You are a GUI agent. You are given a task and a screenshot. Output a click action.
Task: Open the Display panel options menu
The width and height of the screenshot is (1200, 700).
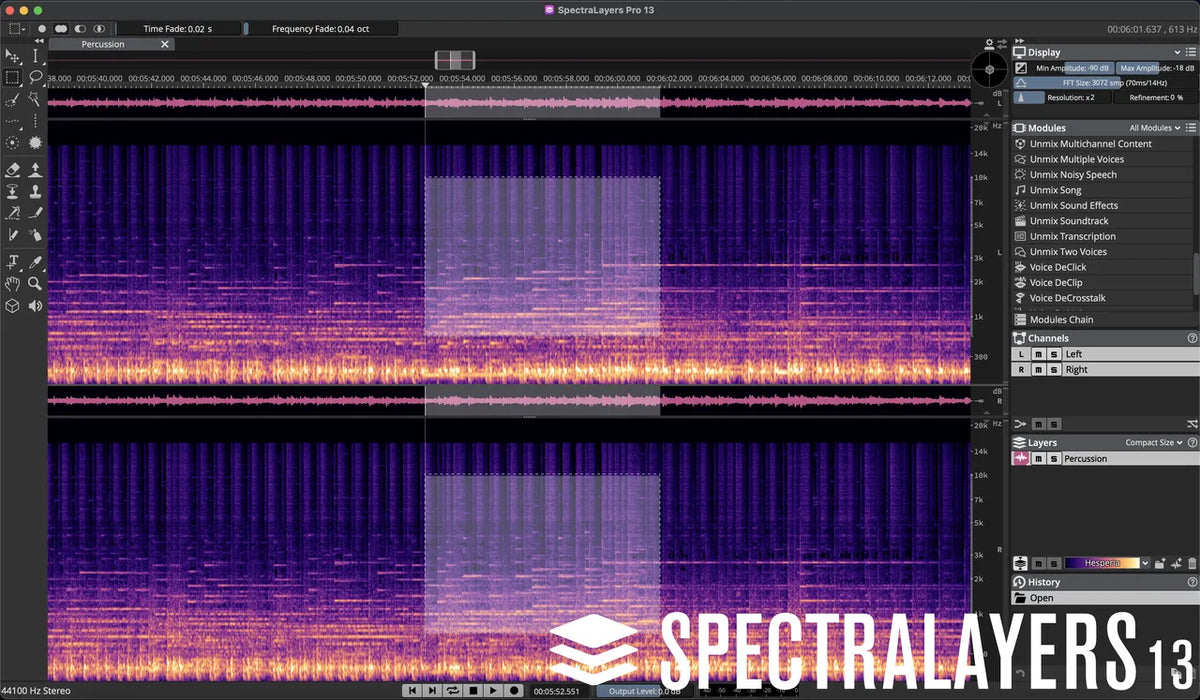(1192, 52)
